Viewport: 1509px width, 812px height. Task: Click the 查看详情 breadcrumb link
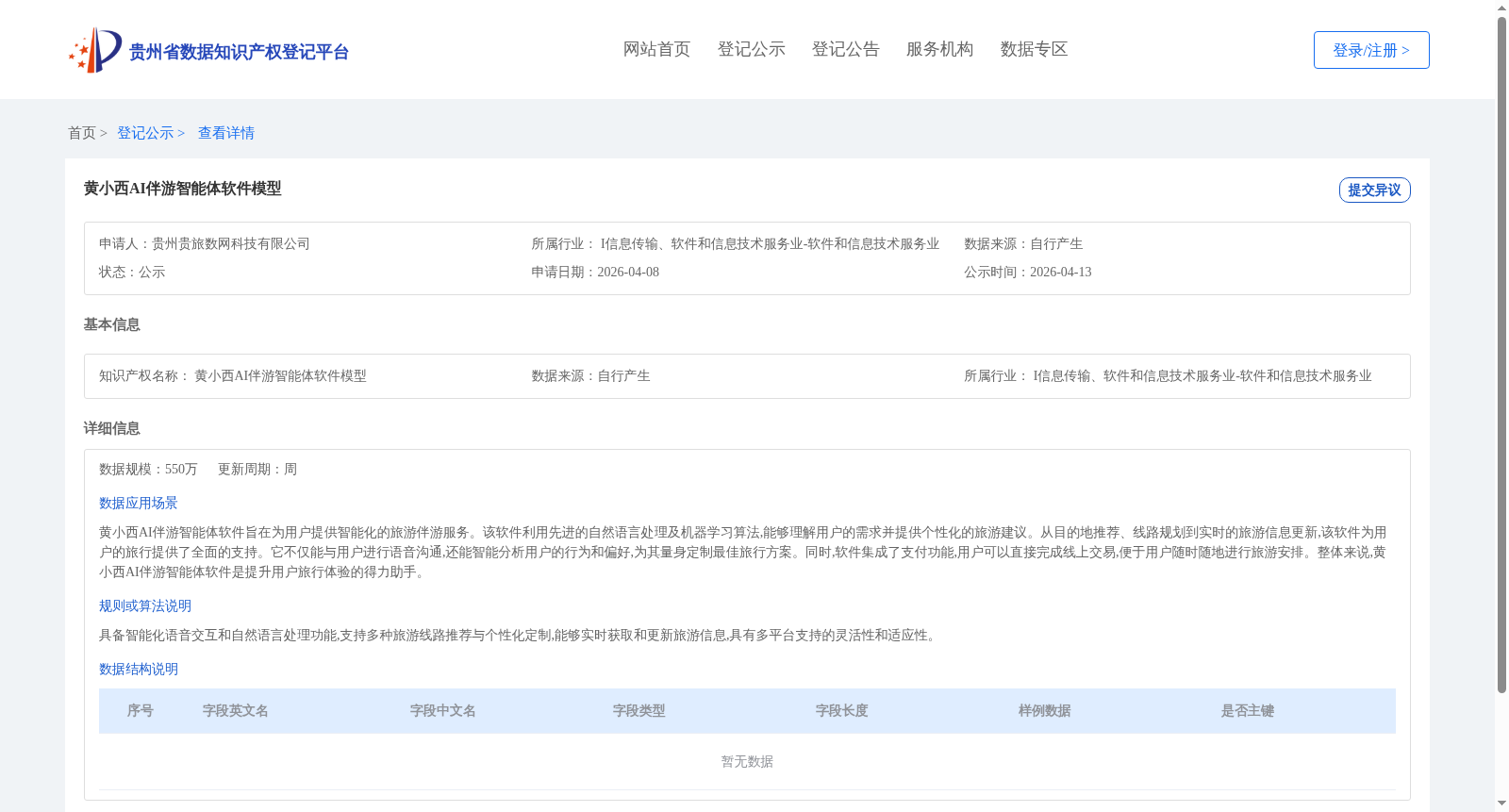(226, 133)
